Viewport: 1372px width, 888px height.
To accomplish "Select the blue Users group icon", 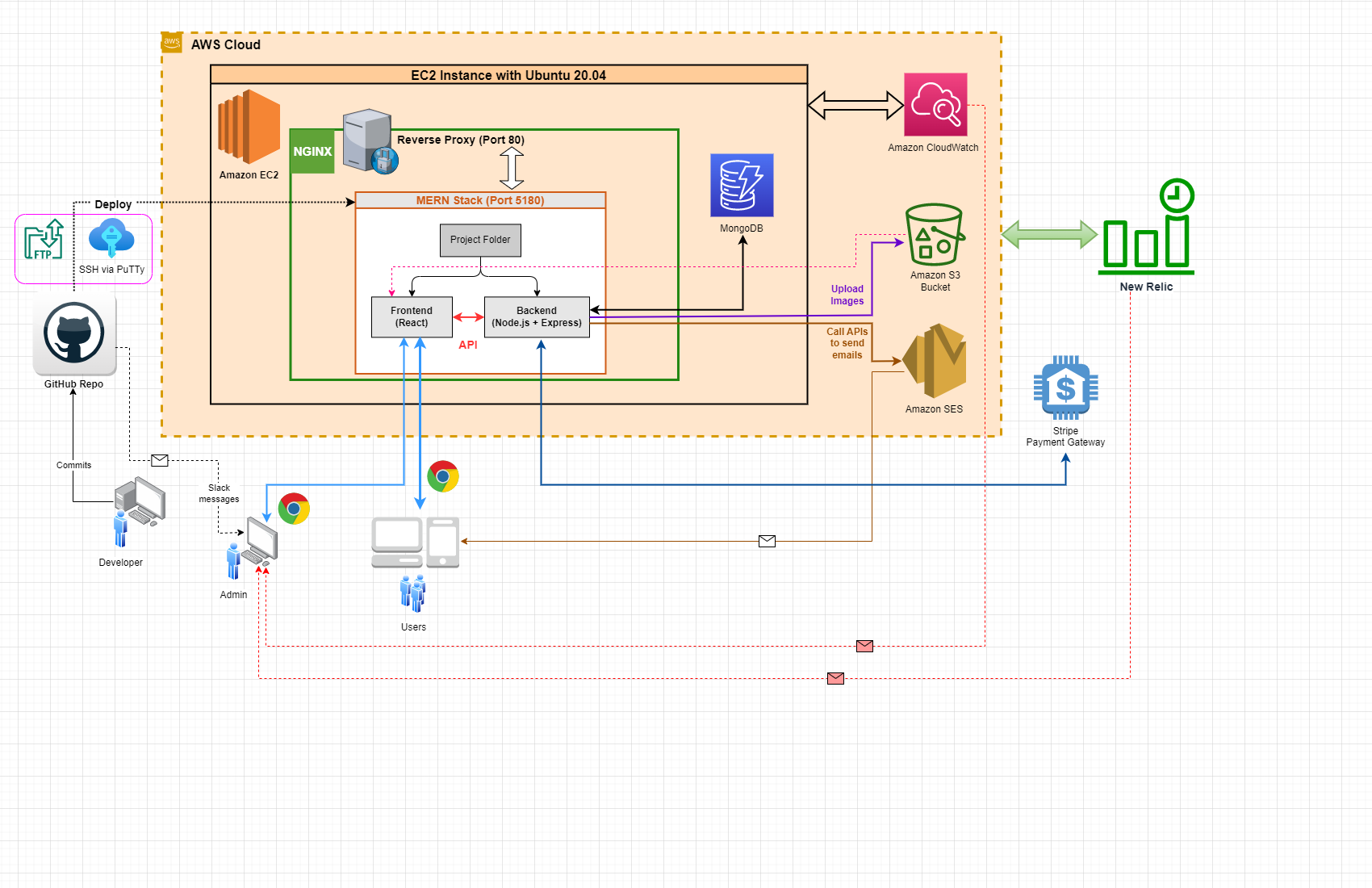I will [413, 593].
